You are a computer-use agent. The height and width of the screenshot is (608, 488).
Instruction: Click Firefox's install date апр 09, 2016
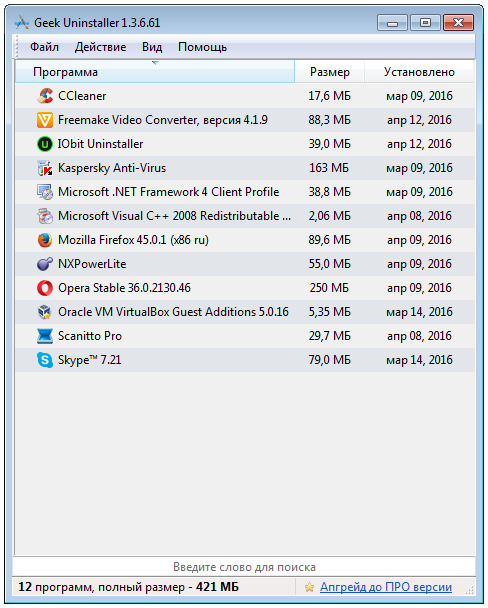click(419, 240)
